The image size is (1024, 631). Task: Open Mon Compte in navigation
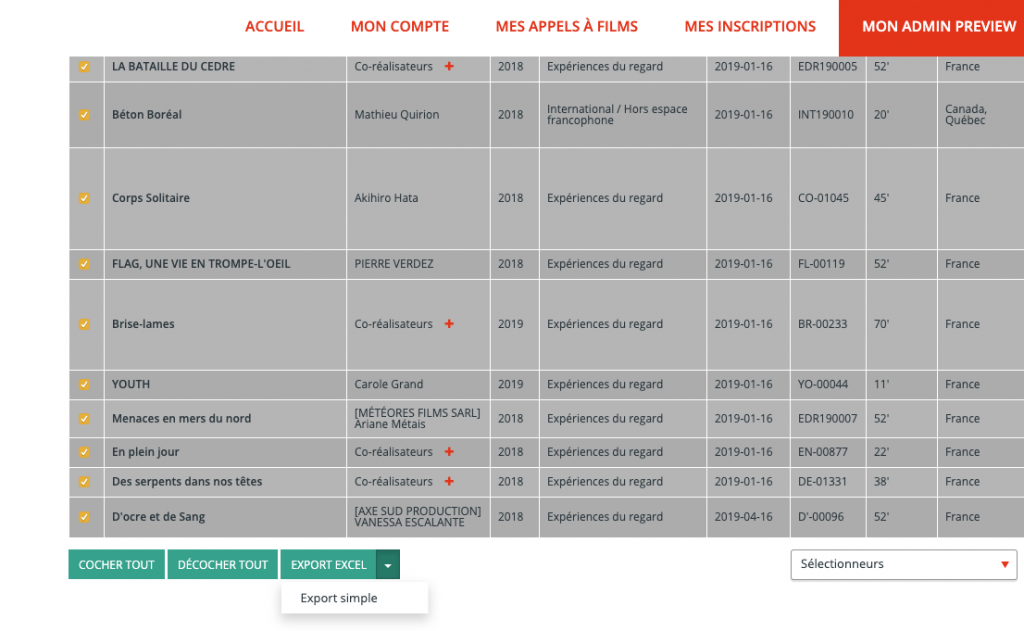point(399,27)
